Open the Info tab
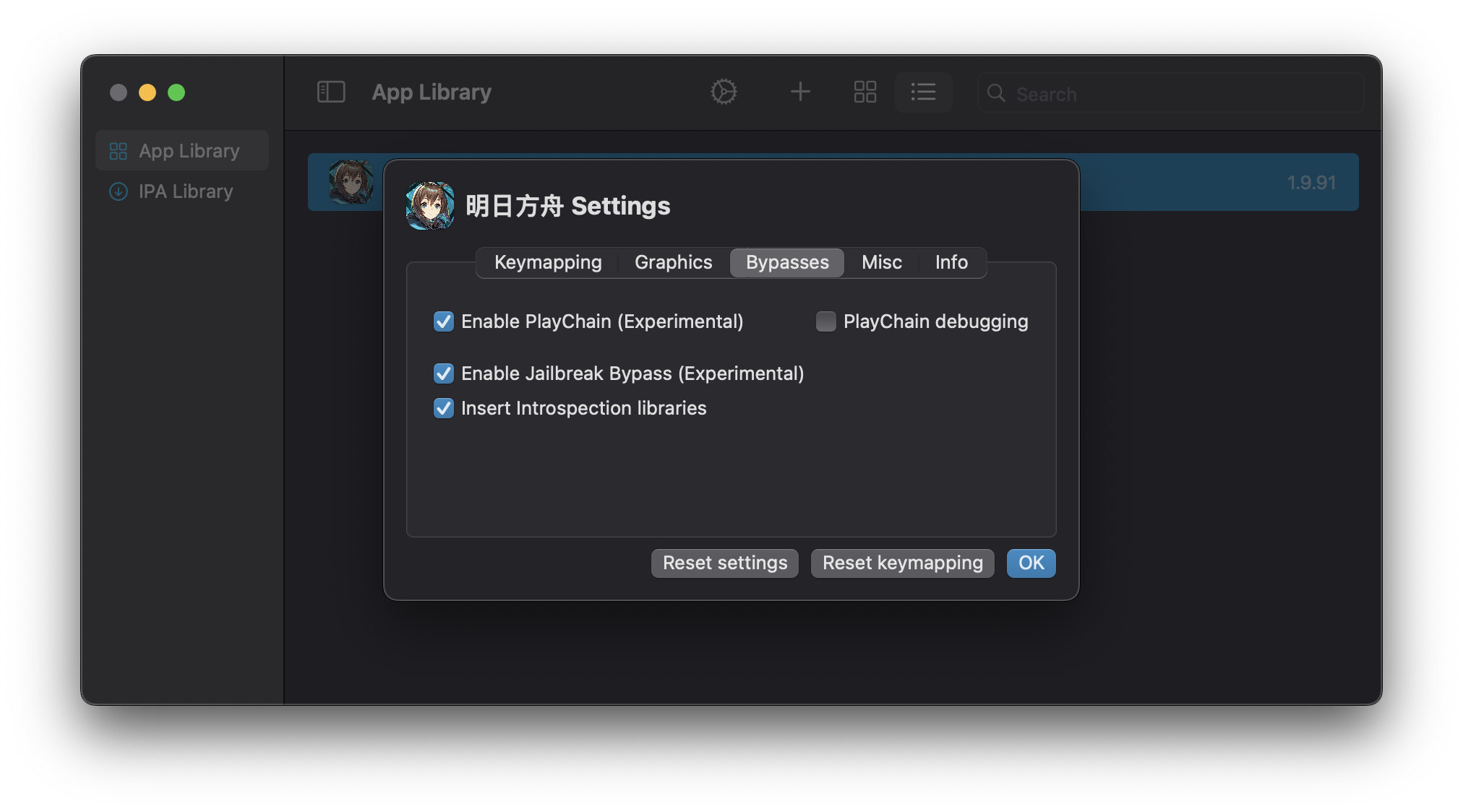The image size is (1463, 812). click(951, 262)
